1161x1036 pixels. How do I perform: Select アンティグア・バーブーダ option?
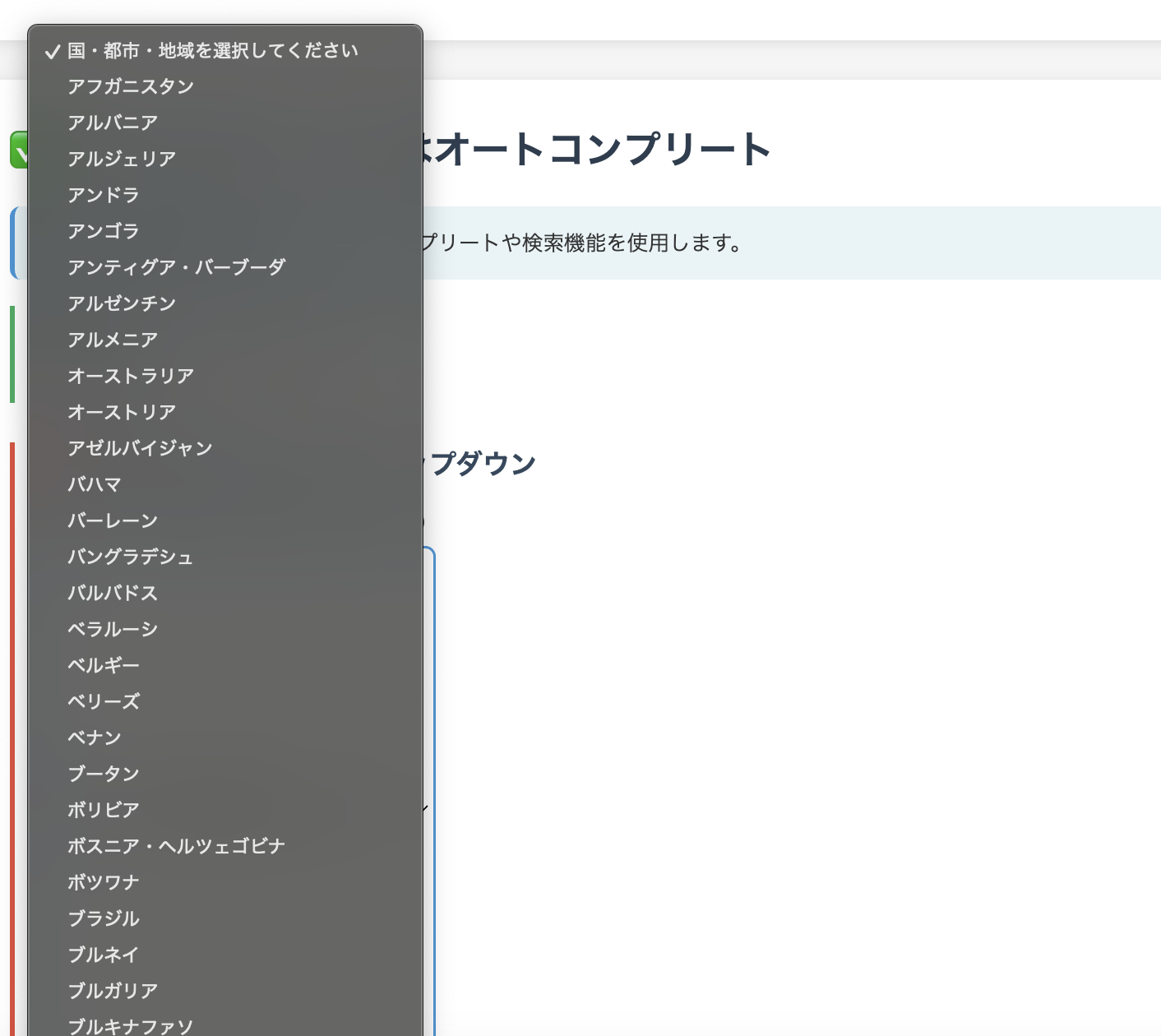tap(225, 268)
